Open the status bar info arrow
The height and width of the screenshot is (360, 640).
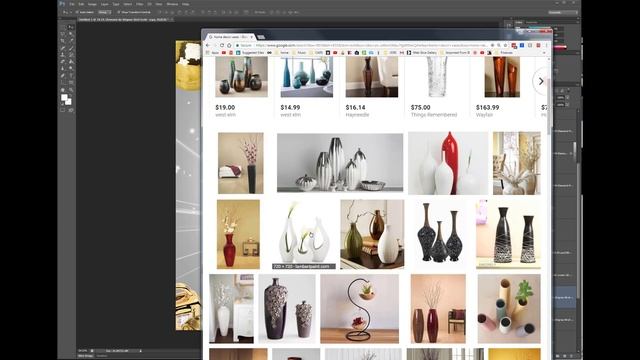point(141,351)
